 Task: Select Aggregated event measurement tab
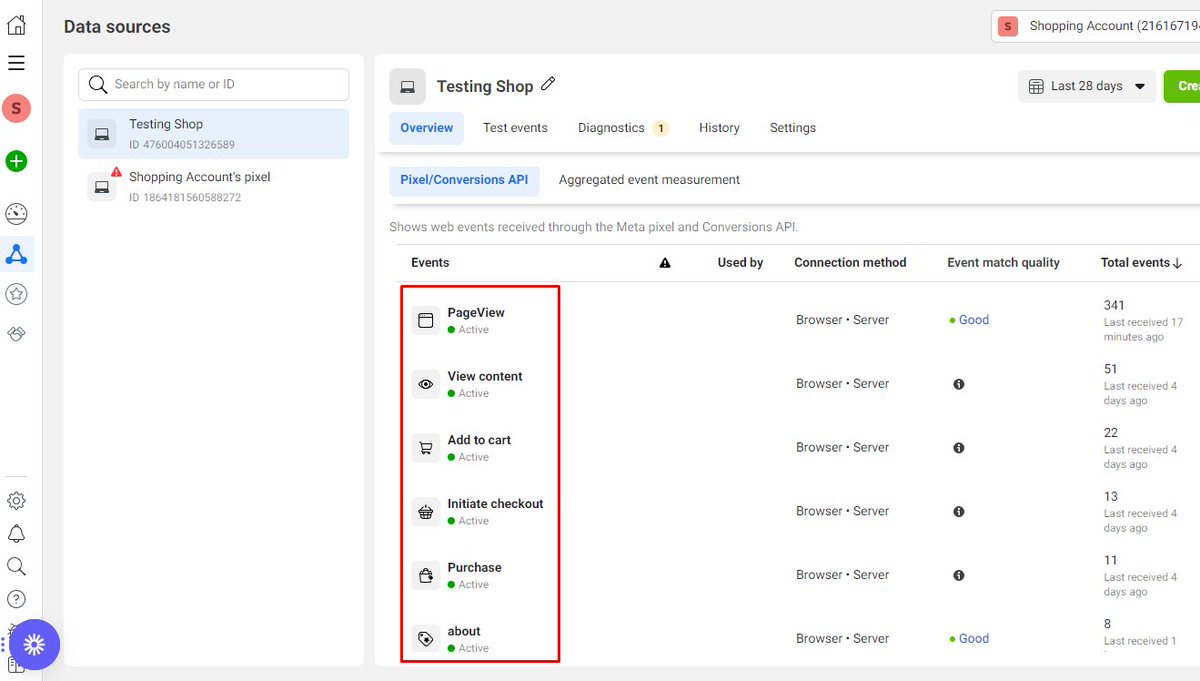point(649,180)
